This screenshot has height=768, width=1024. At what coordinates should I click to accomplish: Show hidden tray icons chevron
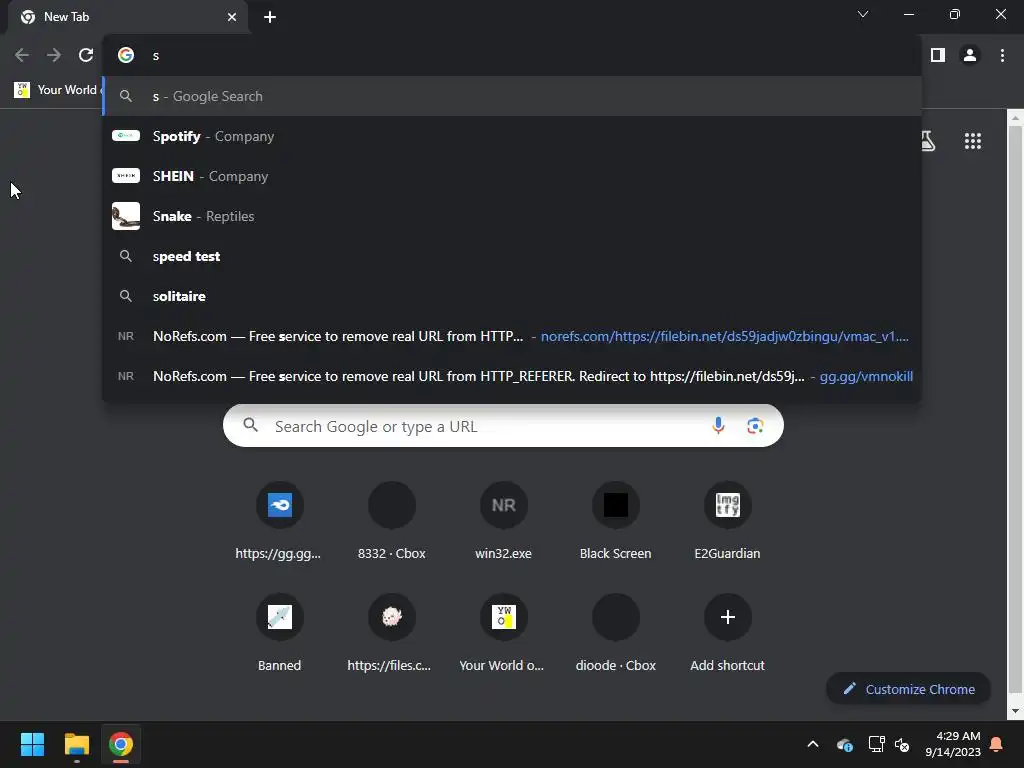(x=813, y=744)
